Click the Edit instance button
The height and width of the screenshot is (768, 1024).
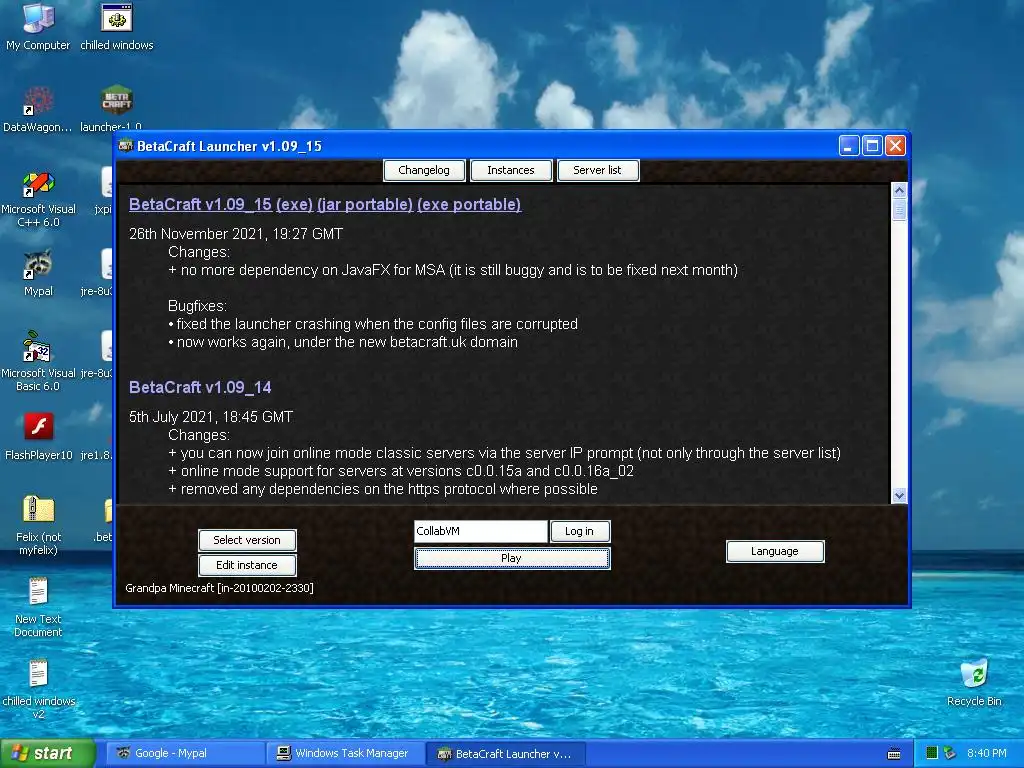247,565
